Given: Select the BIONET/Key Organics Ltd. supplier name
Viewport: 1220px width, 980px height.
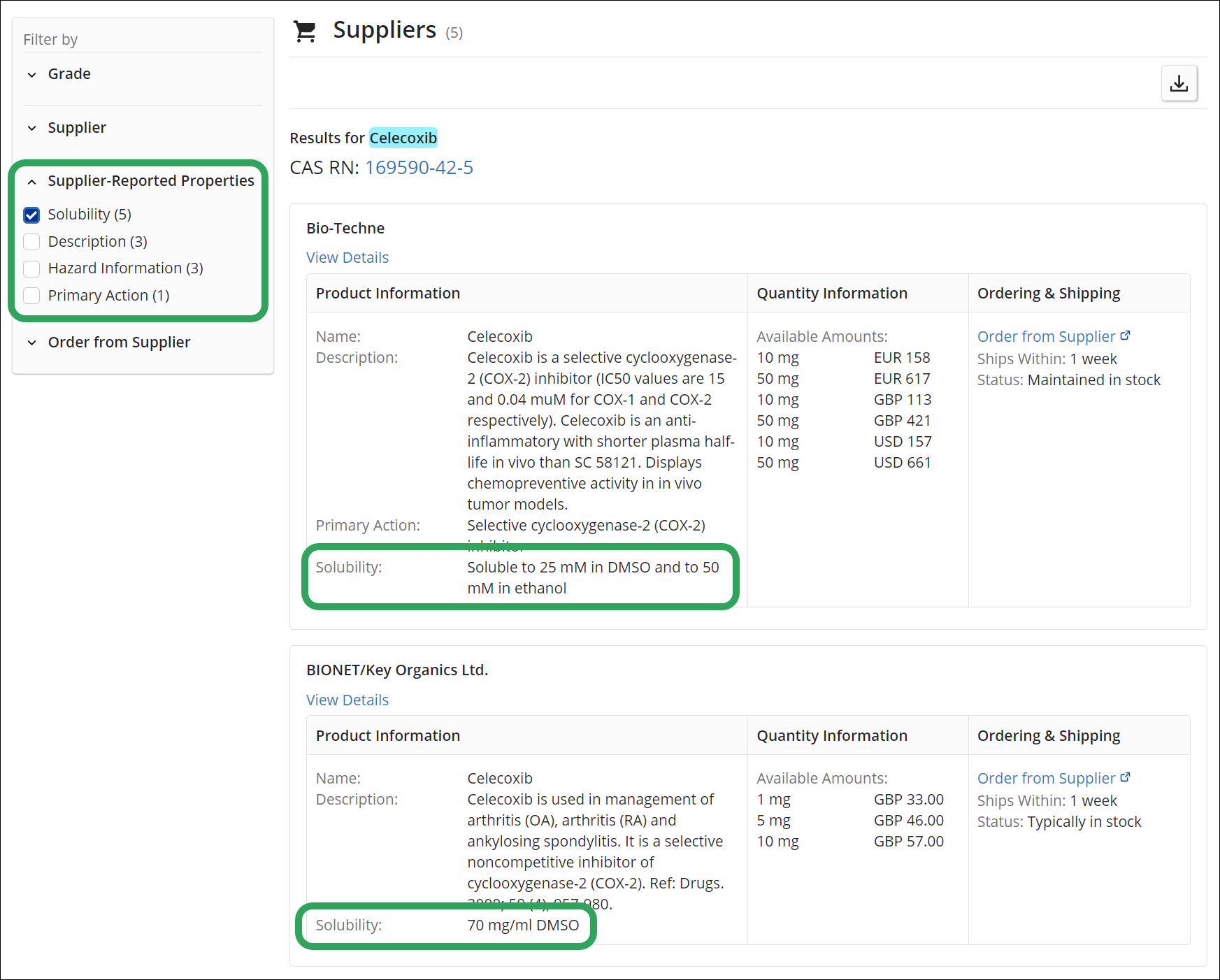Looking at the screenshot, I should (397, 670).
